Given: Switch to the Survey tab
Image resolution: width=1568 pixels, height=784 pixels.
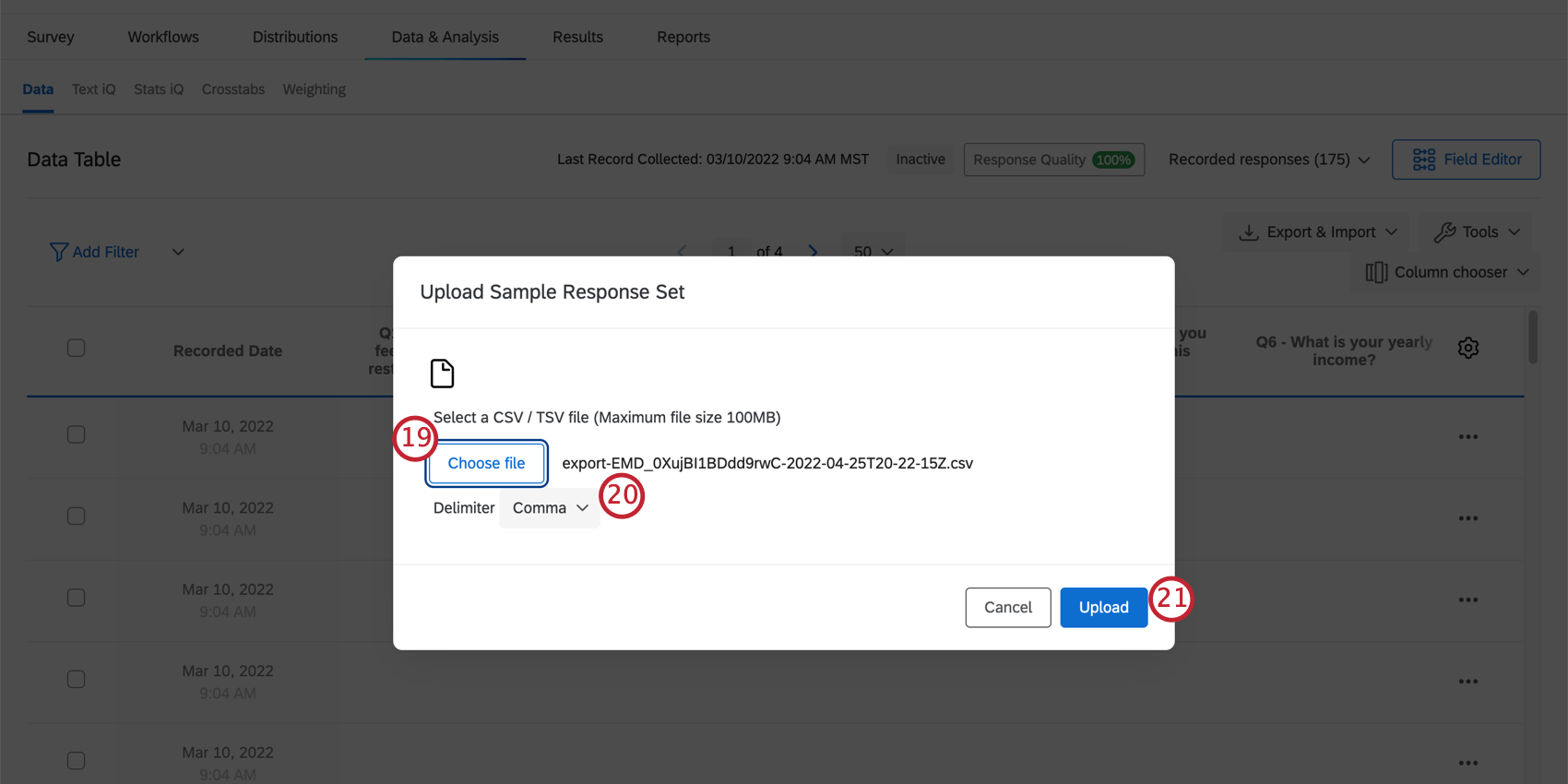Looking at the screenshot, I should tap(51, 37).
